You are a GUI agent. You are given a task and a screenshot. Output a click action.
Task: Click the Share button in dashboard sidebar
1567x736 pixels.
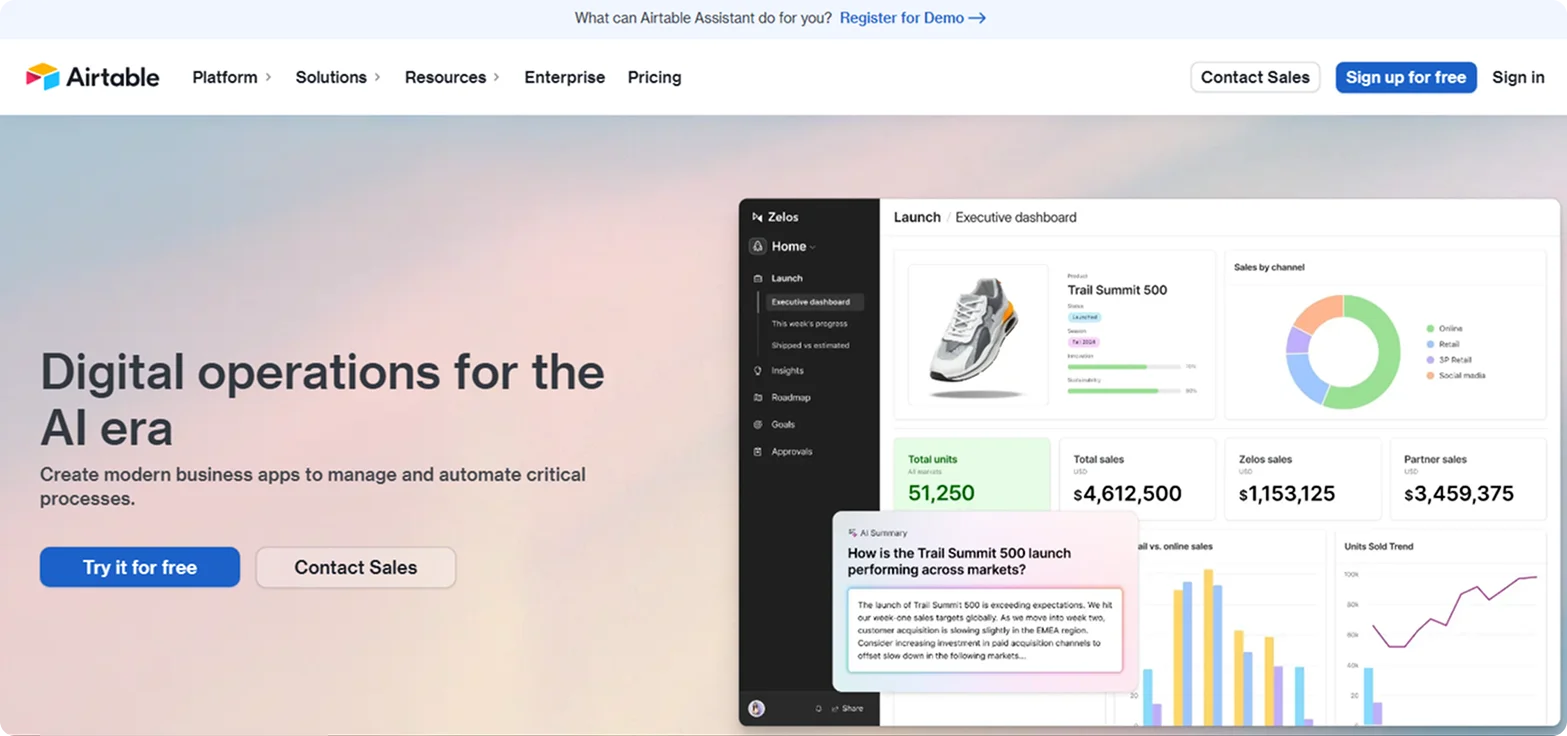pos(846,708)
